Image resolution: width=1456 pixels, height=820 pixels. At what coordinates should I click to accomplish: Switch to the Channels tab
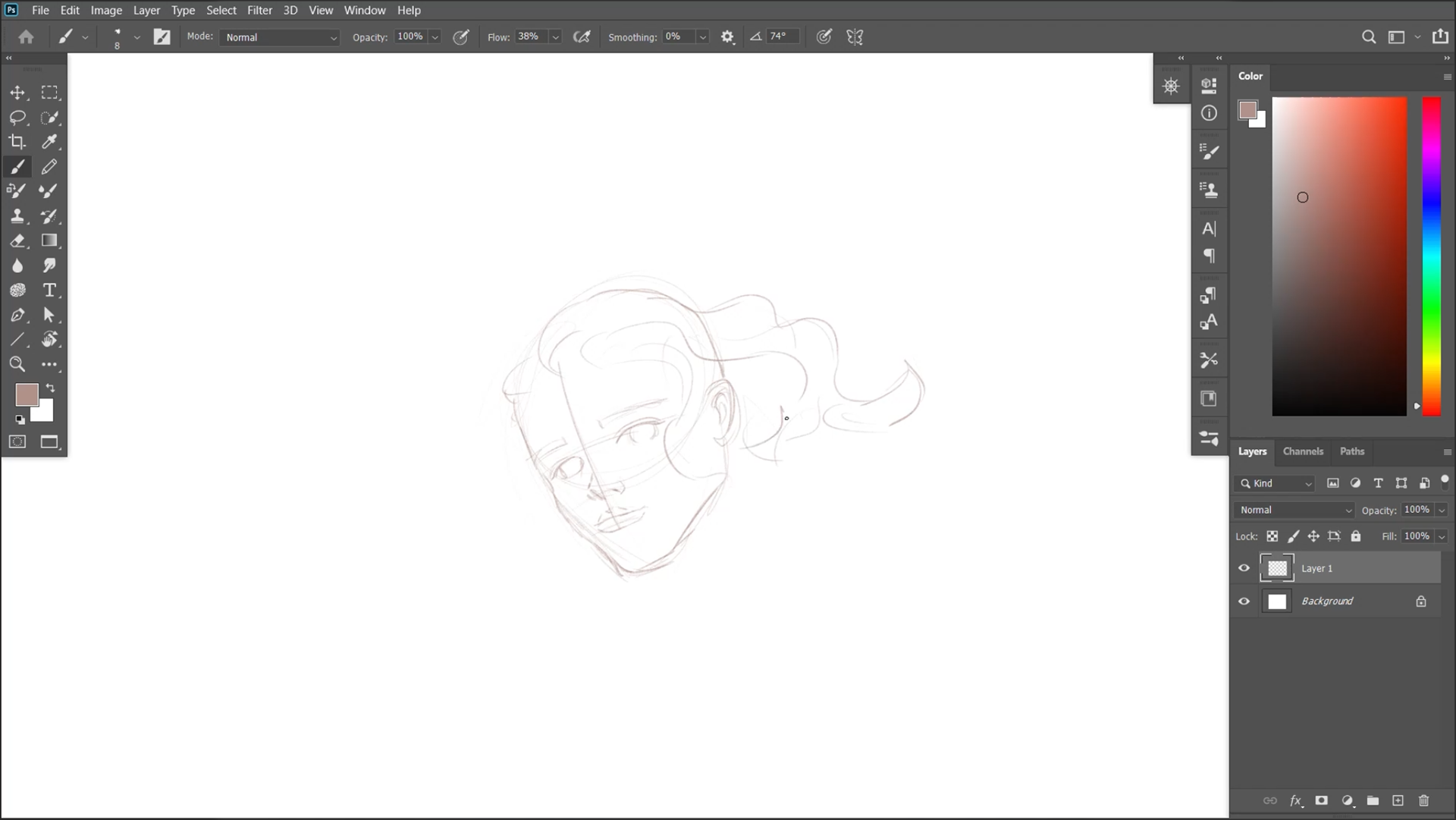click(x=1302, y=451)
